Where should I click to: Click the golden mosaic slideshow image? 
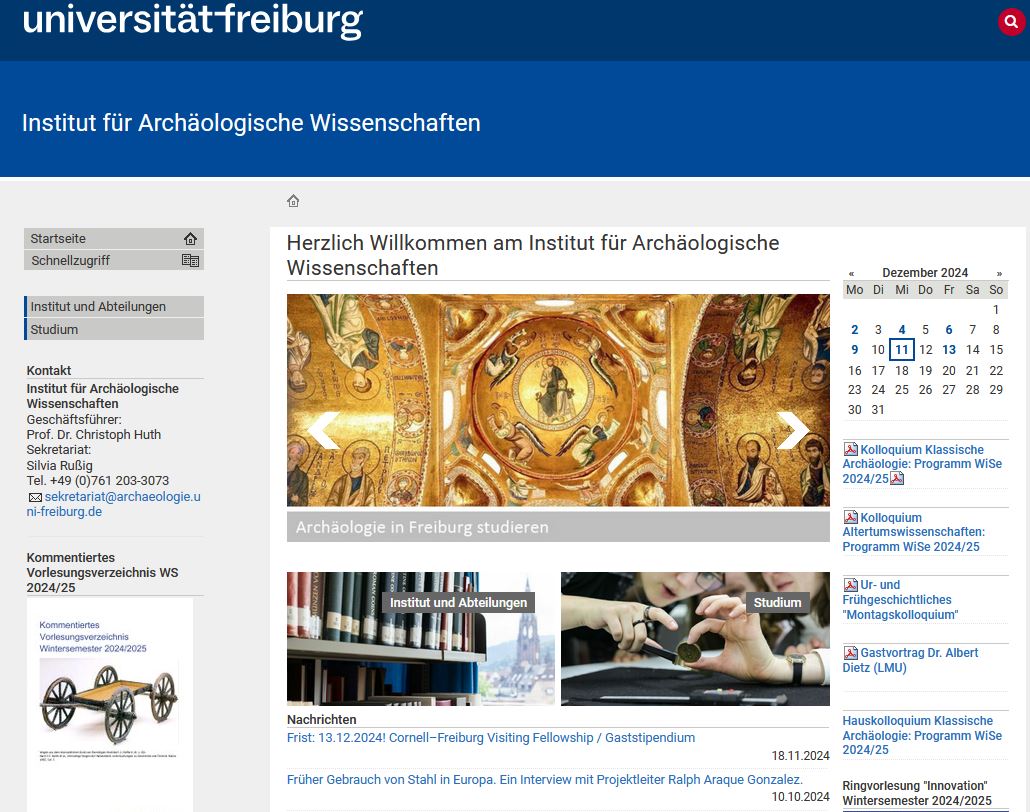point(558,400)
